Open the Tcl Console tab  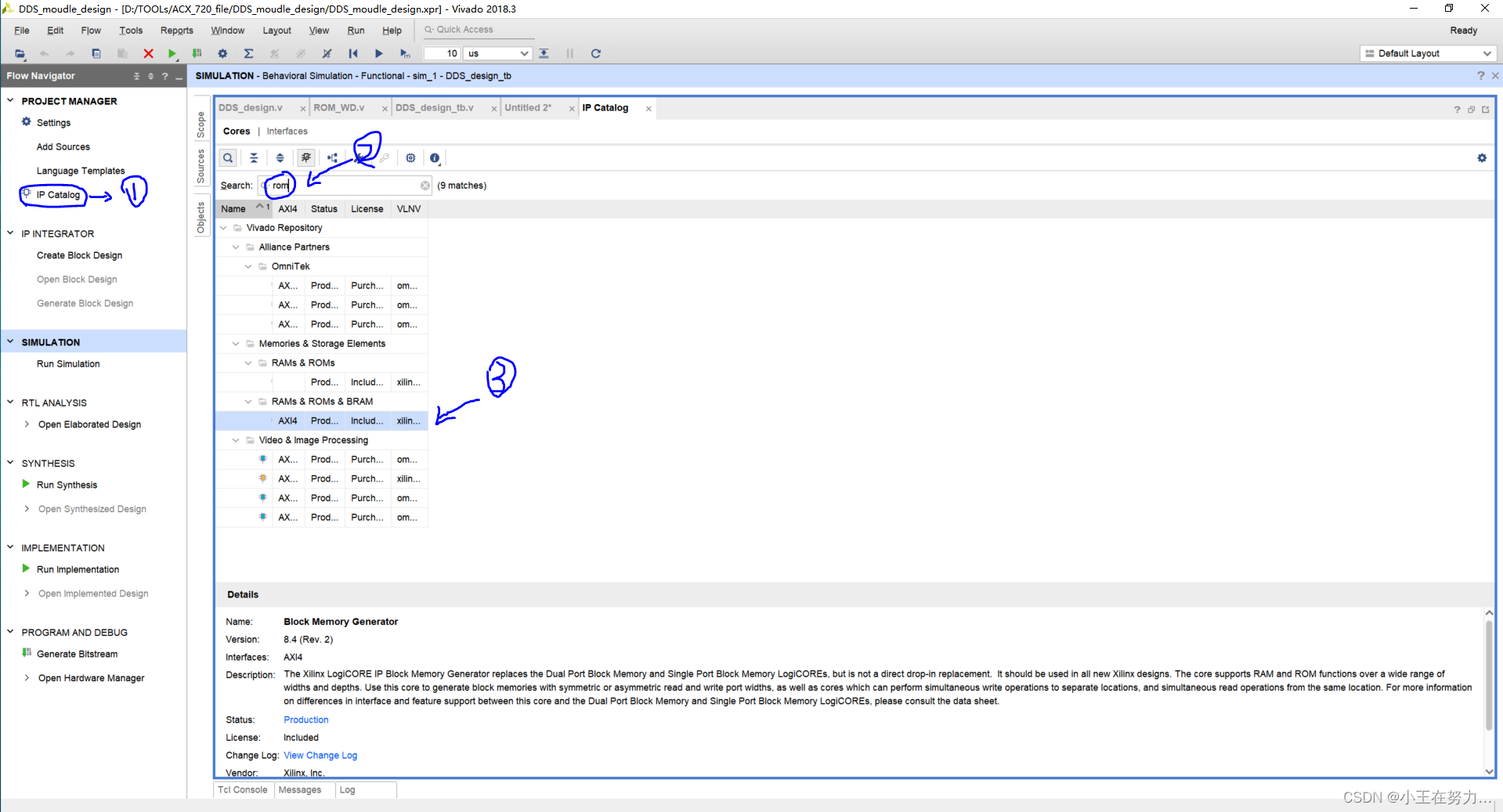point(243,790)
